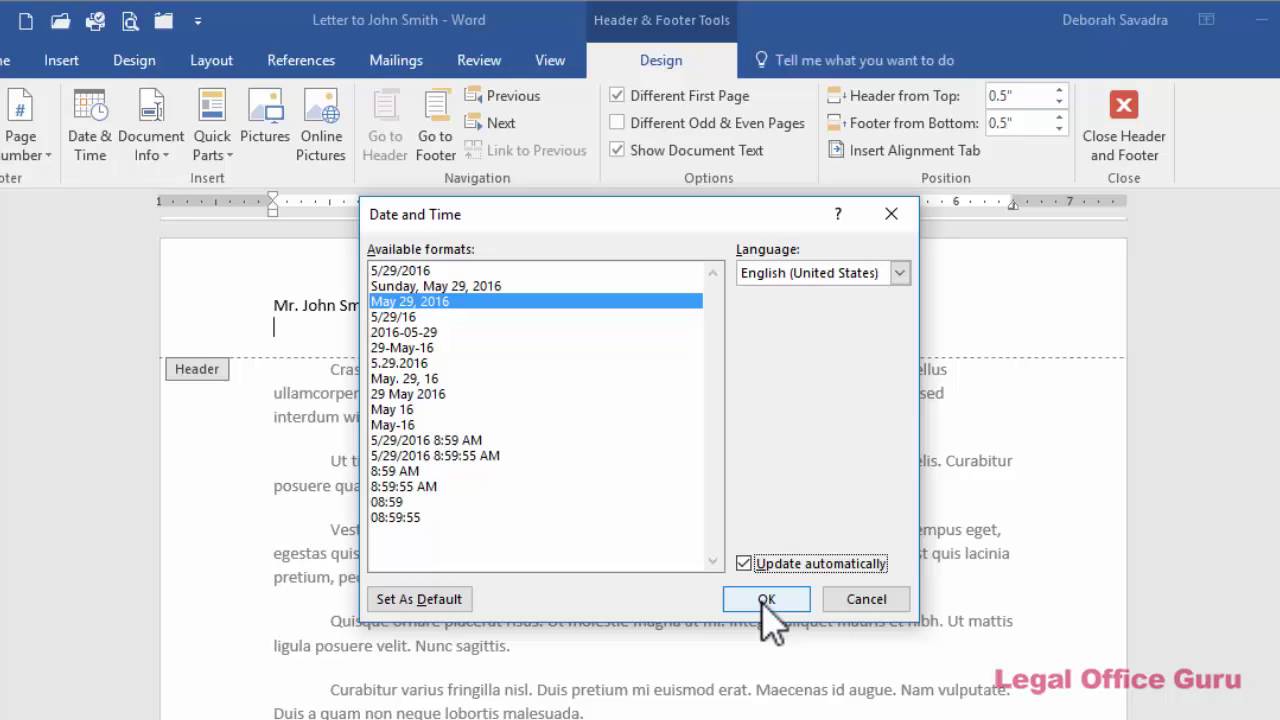
Task: Click the Header label tag in document
Action: coord(197,369)
